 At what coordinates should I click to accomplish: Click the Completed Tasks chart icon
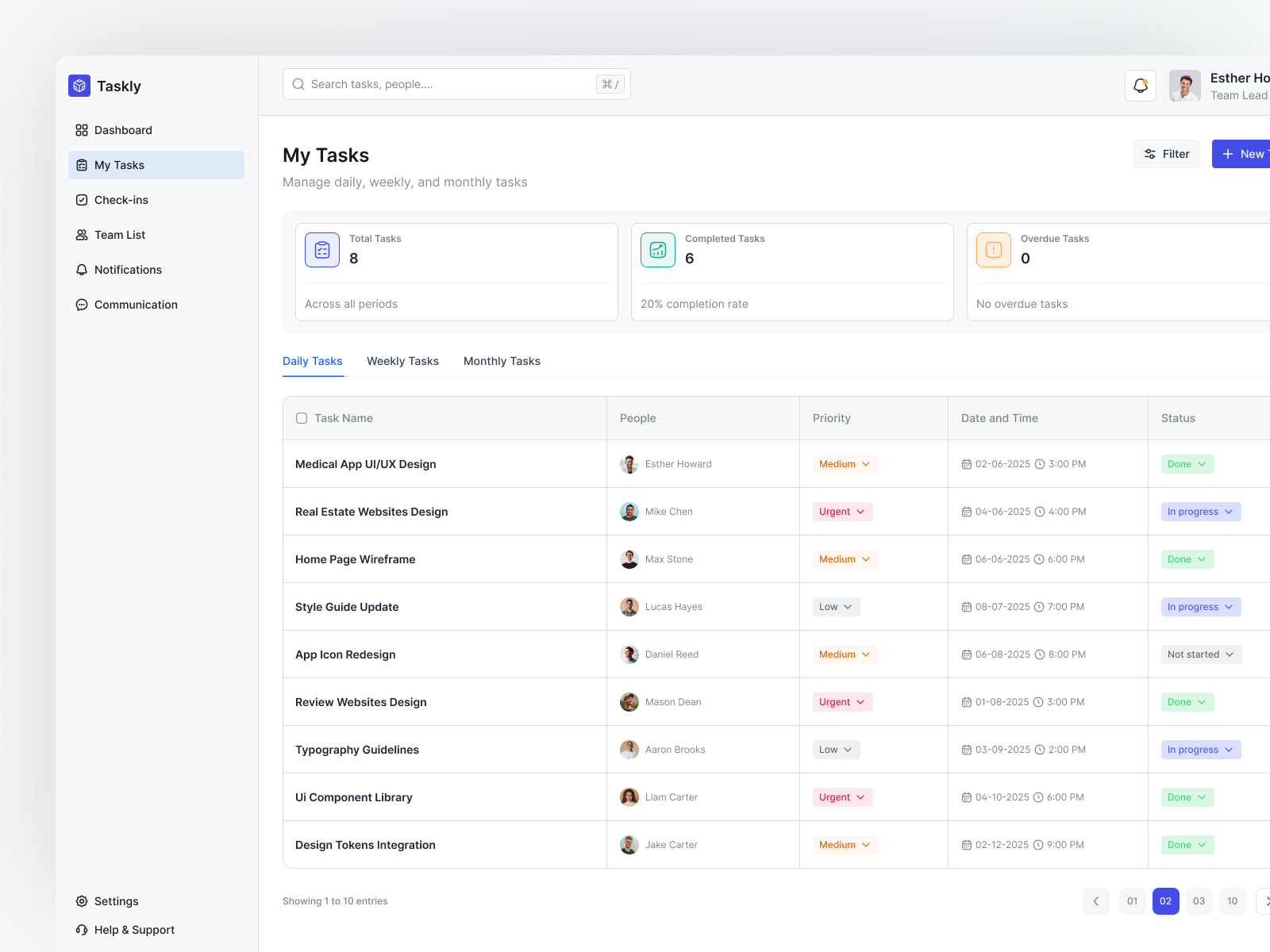point(658,250)
